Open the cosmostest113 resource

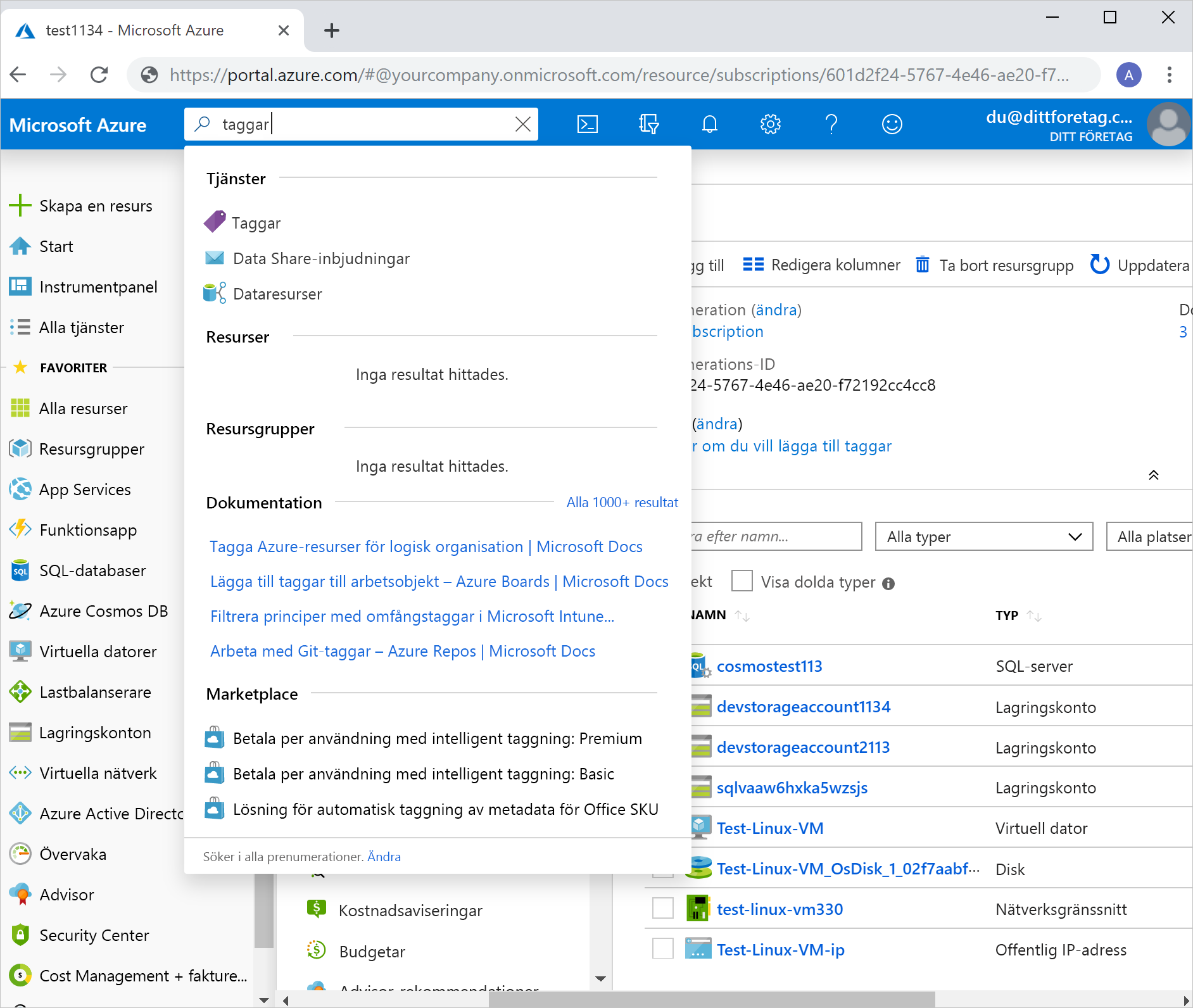(x=769, y=666)
